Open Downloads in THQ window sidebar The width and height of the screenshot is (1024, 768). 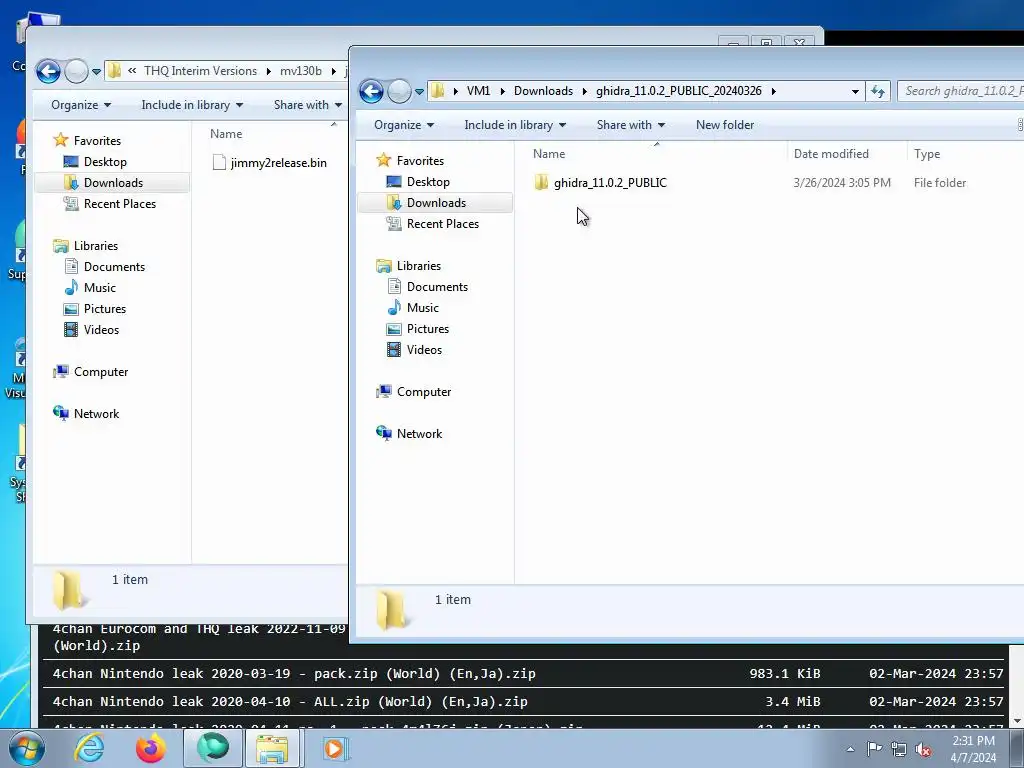coord(113,182)
